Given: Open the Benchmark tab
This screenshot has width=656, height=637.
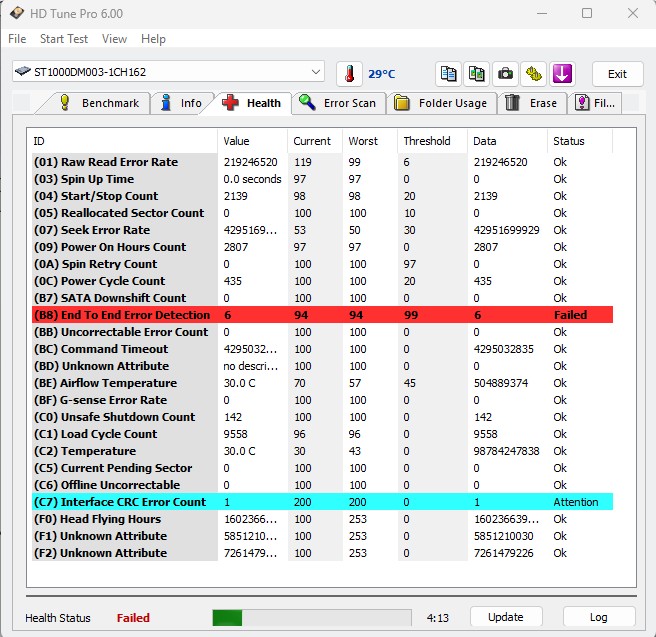Looking at the screenshot, I should click(x=99, y=103).
